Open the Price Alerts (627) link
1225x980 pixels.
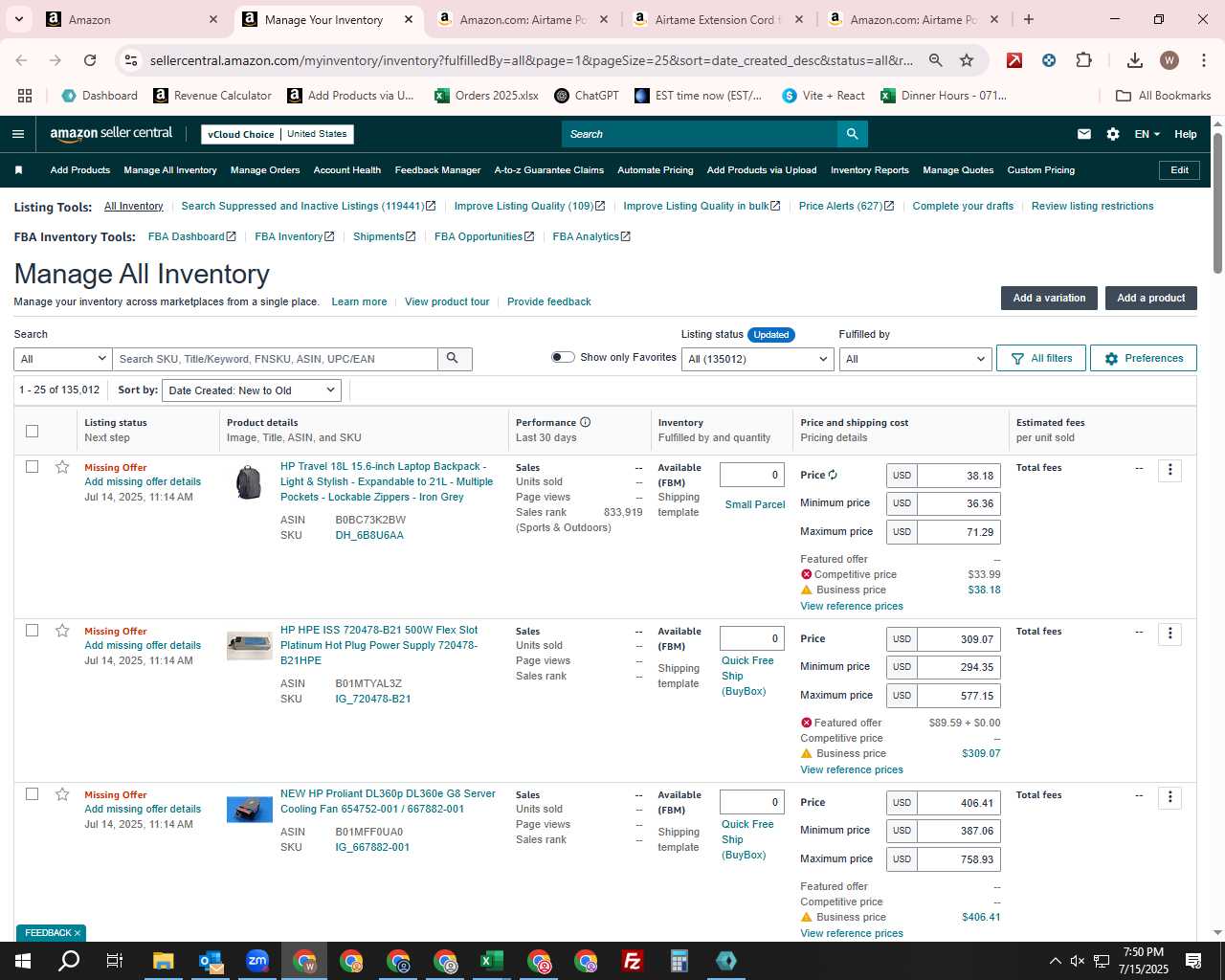pos(846,206)
